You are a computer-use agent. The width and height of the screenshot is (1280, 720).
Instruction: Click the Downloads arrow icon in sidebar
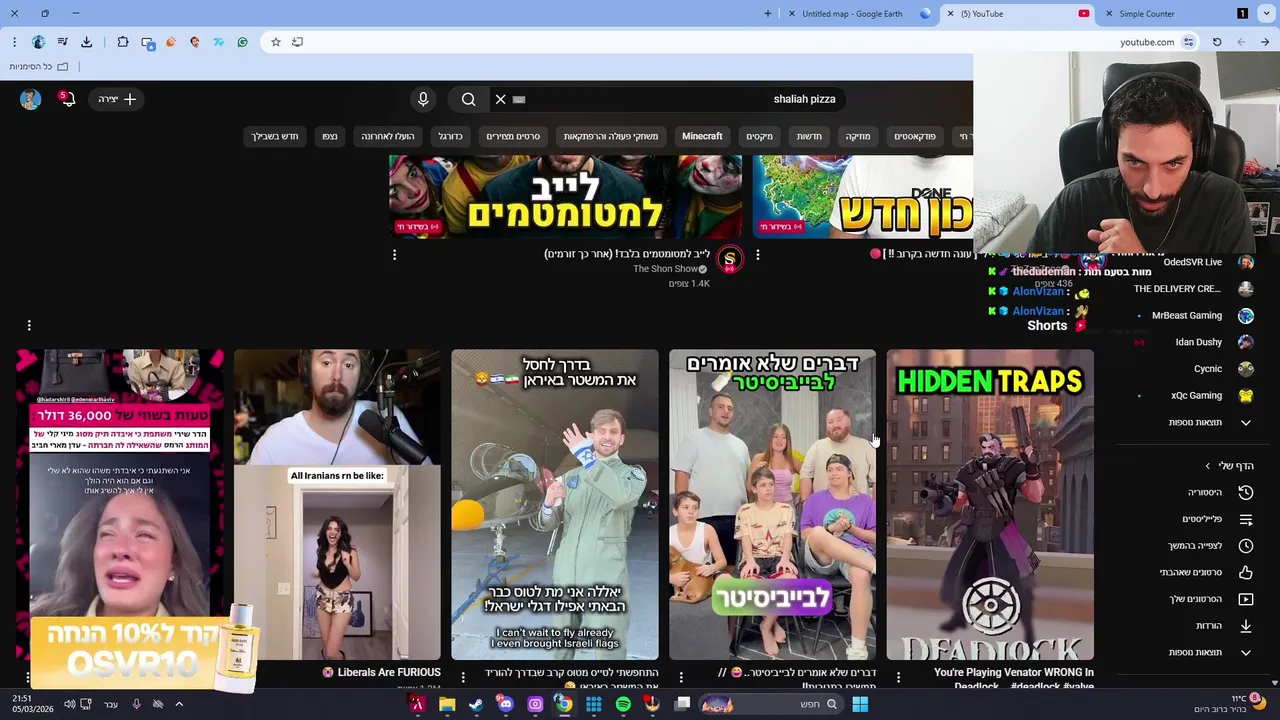click(1246, 626)
